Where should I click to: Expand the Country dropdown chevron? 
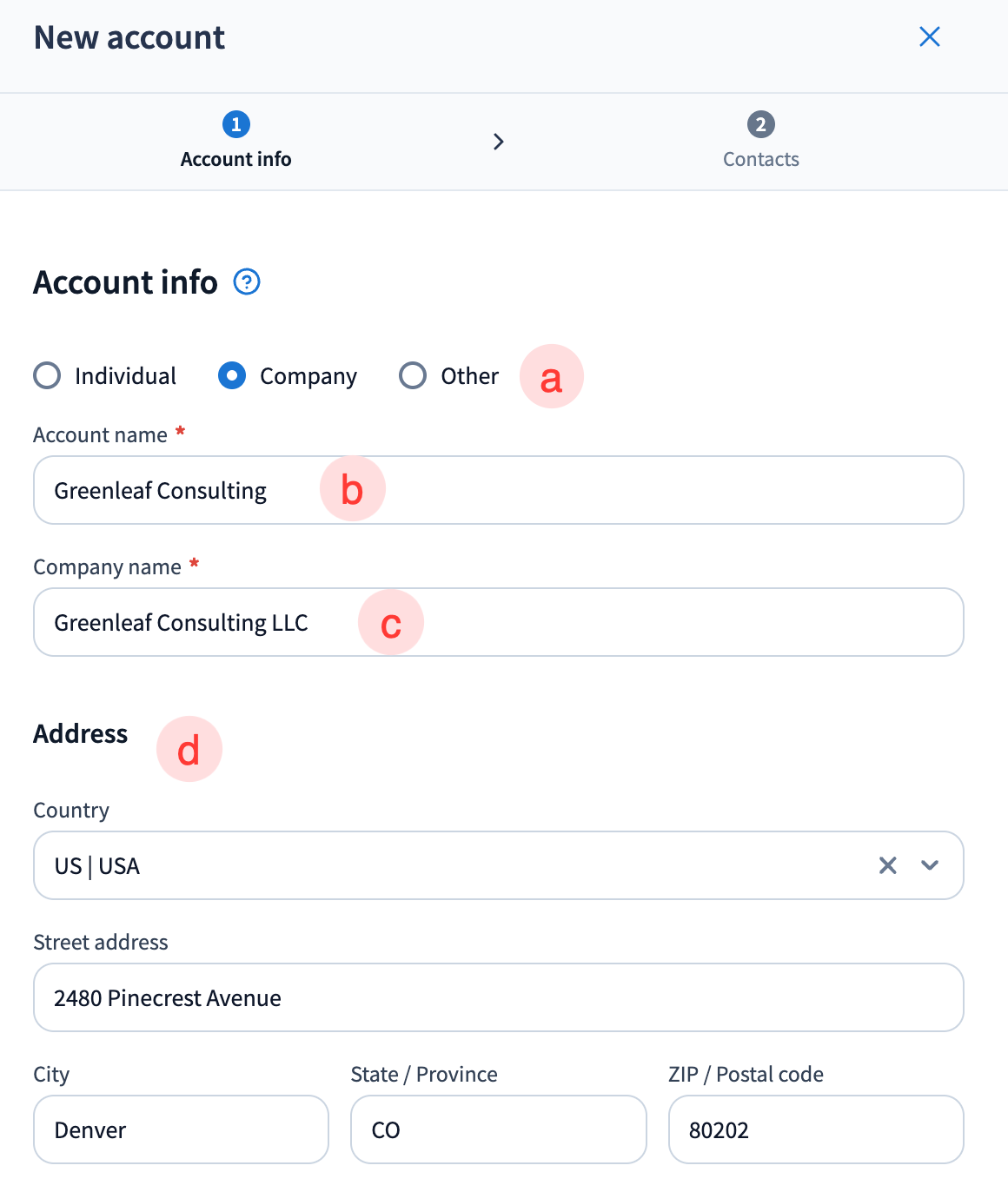pos(930,865)
